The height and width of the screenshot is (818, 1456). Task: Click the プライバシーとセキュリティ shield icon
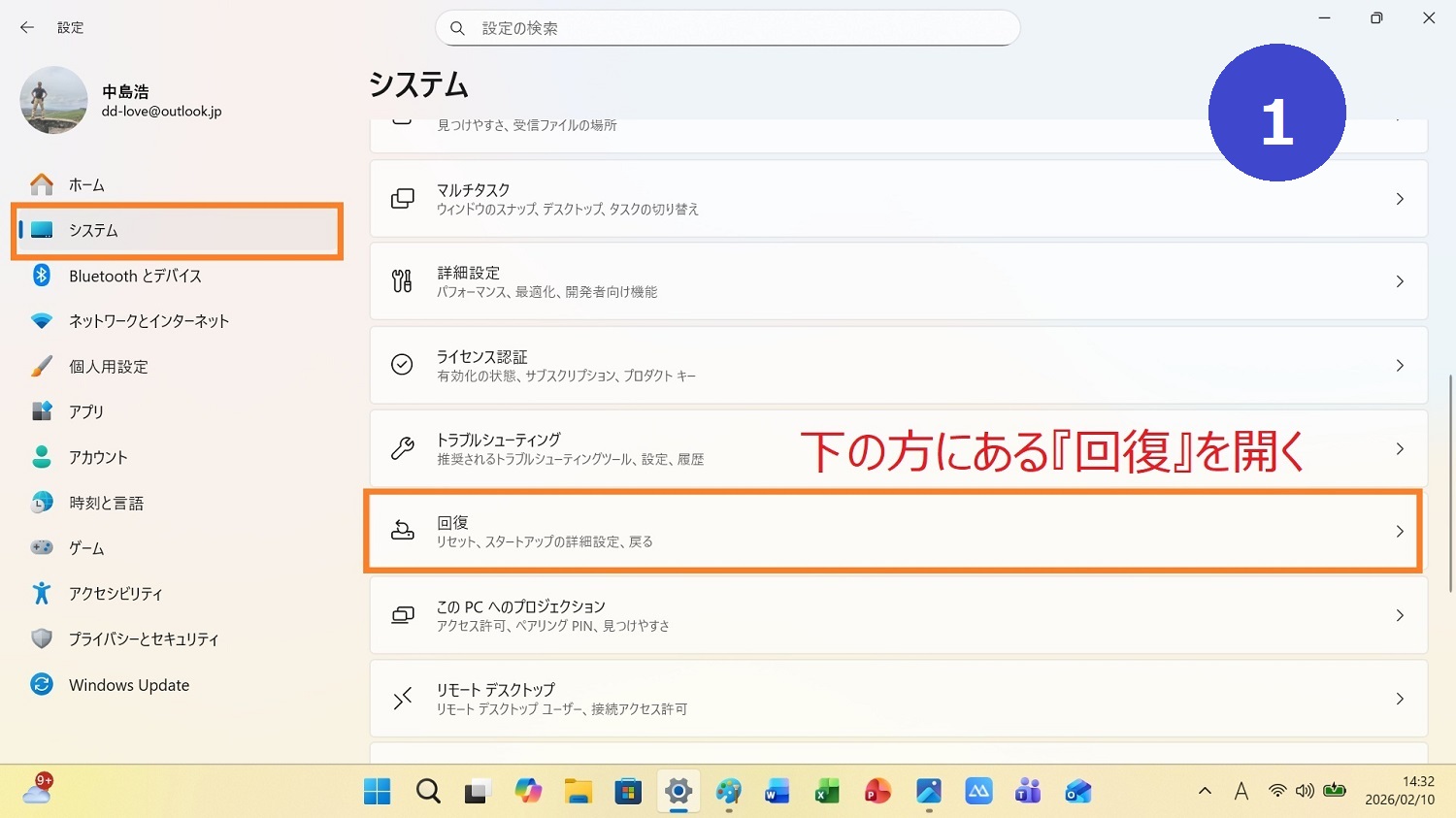[x=42, y=639]
